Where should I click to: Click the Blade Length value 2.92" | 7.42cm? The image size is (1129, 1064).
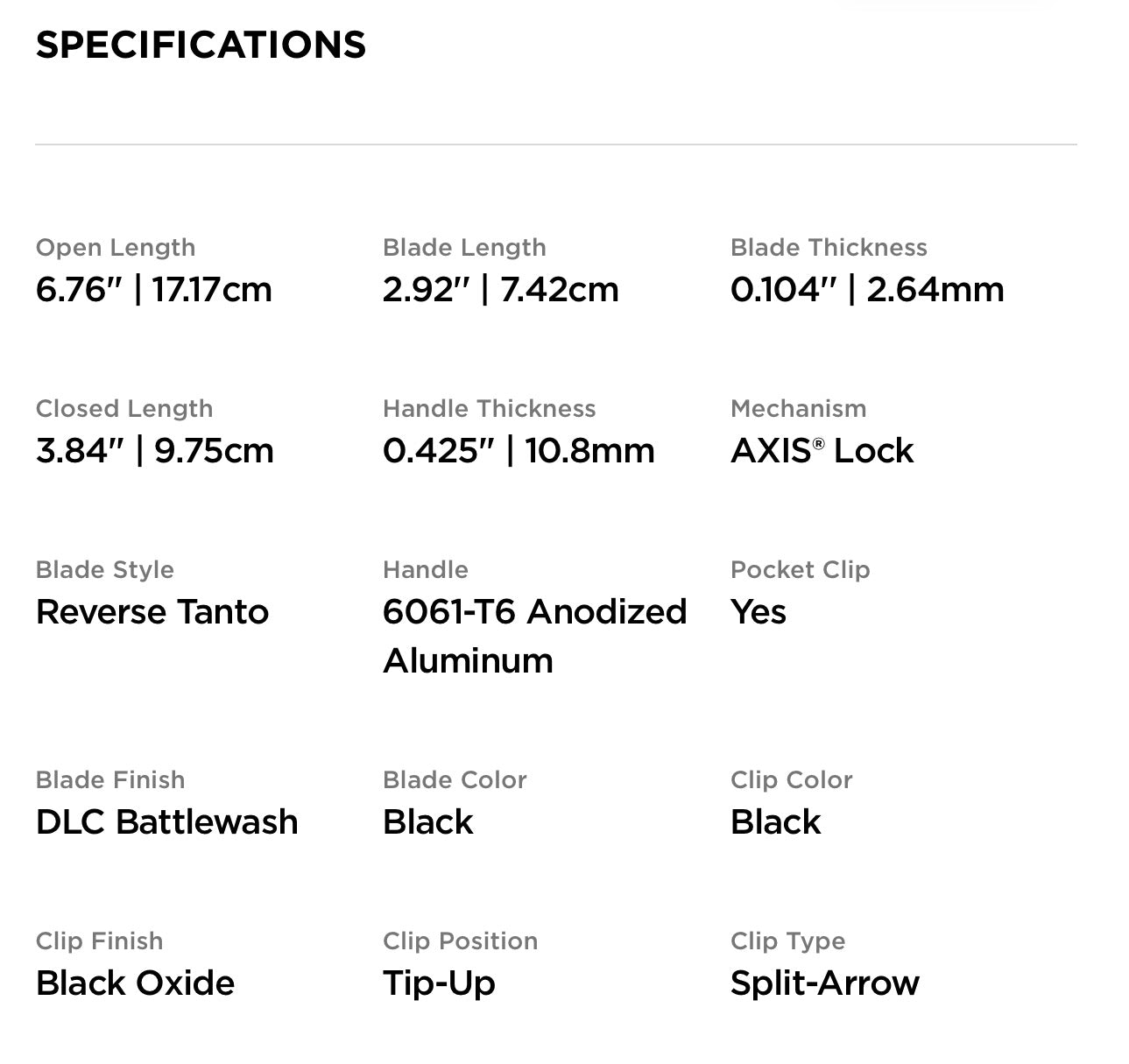(x=500, y=290)
